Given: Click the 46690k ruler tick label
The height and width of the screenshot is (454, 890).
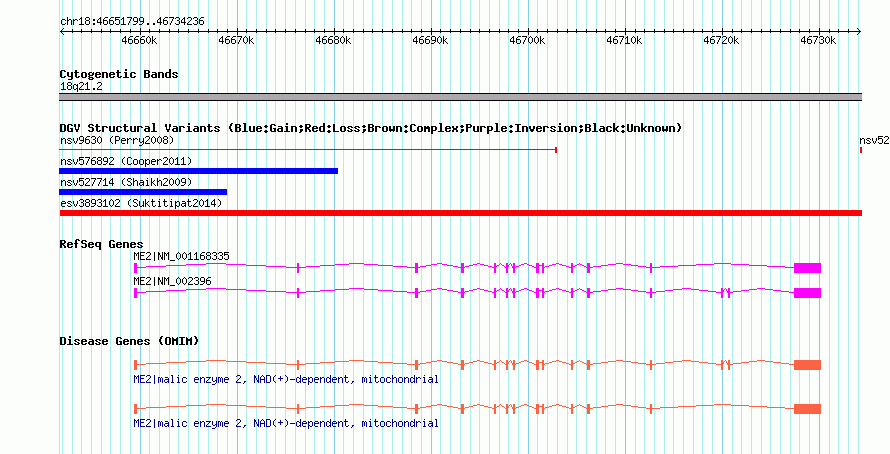Looking at the screenshot, I should coord(431,40).
